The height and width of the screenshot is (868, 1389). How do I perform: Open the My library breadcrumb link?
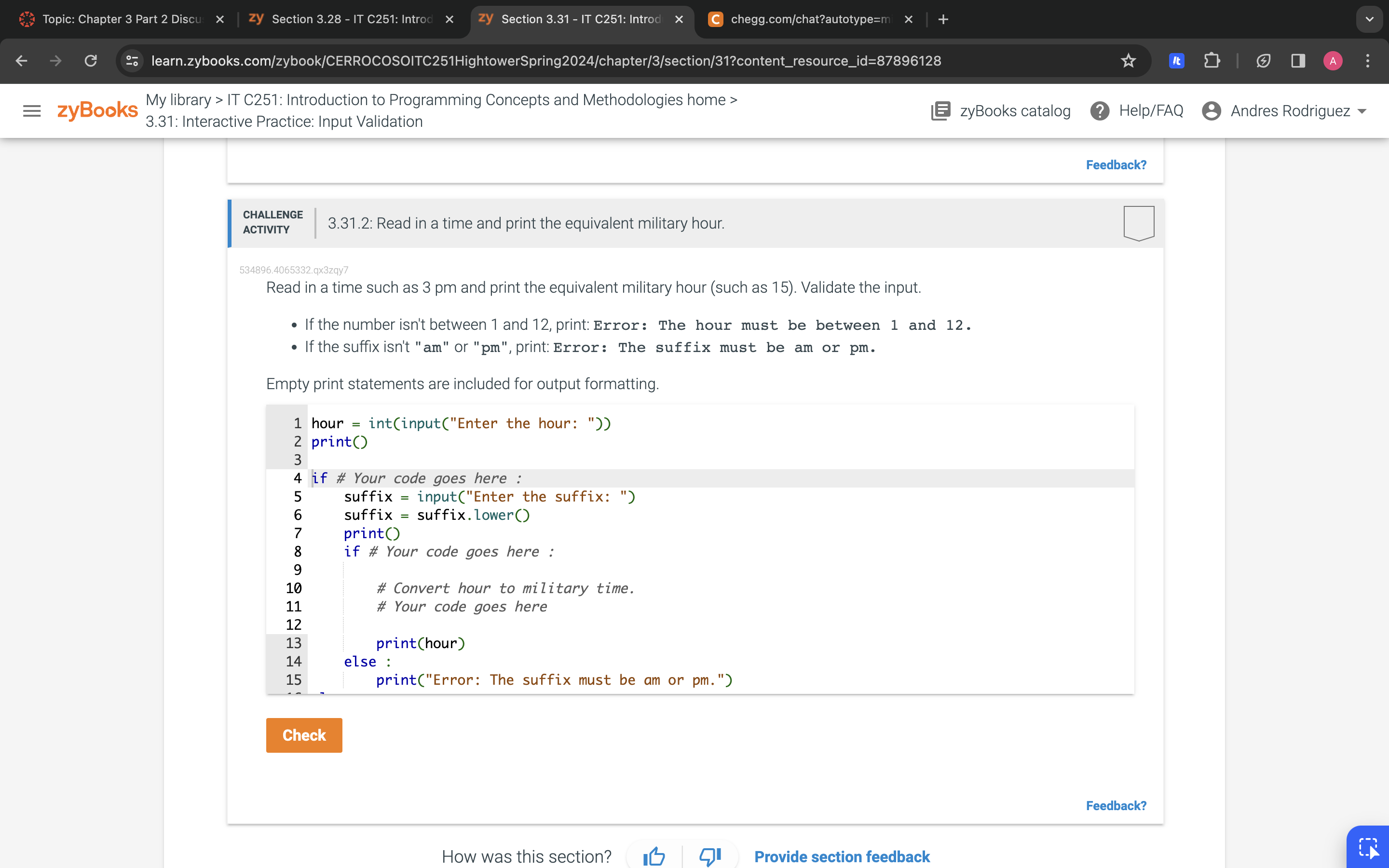178,99
